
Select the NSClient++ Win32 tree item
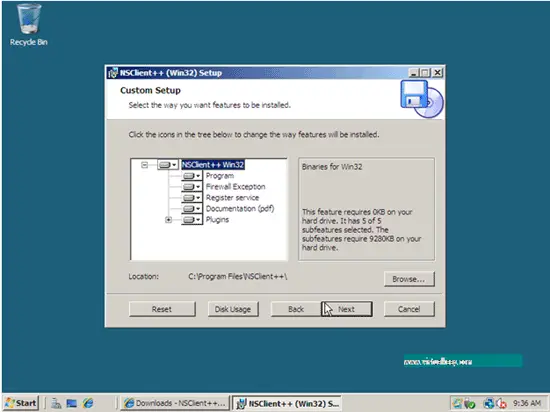click(213, 165)
